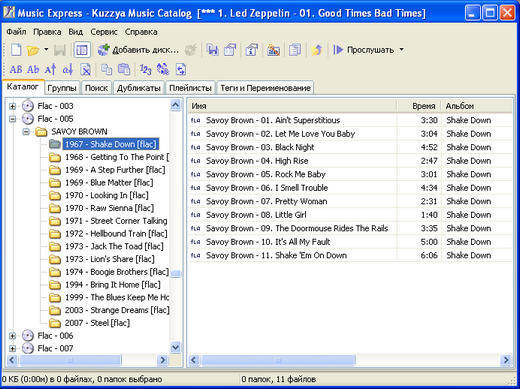Click the track list horizontal scrollbar thumb
Viewport: 520px width, 389px height.
coord(278,360)
